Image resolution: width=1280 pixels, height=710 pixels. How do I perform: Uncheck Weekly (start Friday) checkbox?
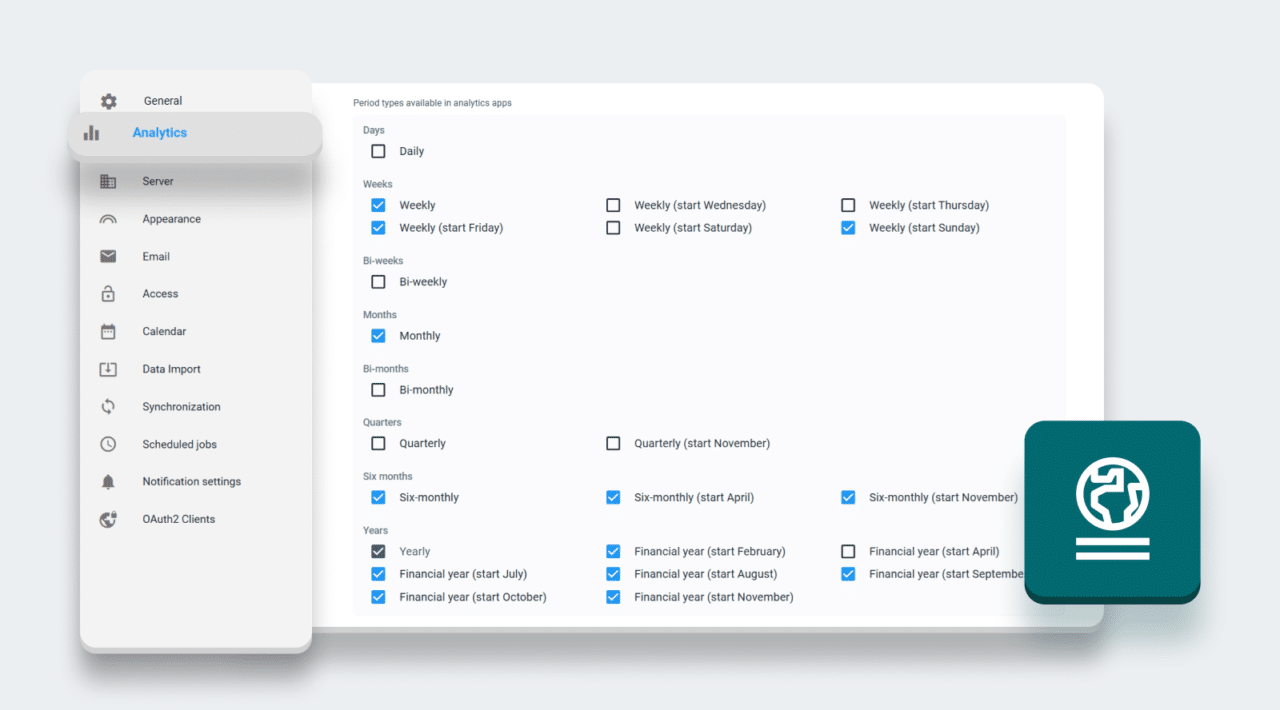tap(378, 228)
